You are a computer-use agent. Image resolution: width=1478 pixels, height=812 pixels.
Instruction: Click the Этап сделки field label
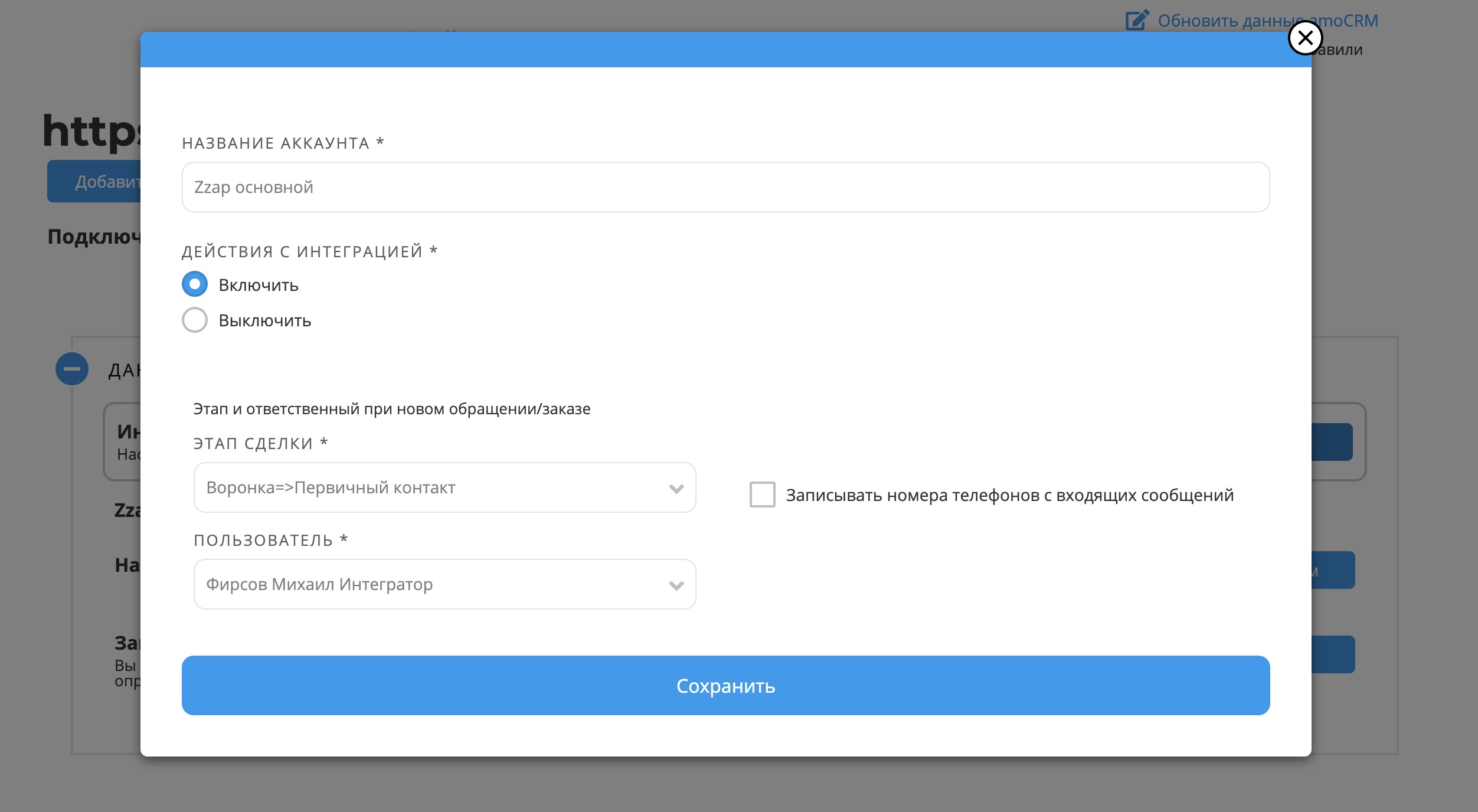(253, 444)
